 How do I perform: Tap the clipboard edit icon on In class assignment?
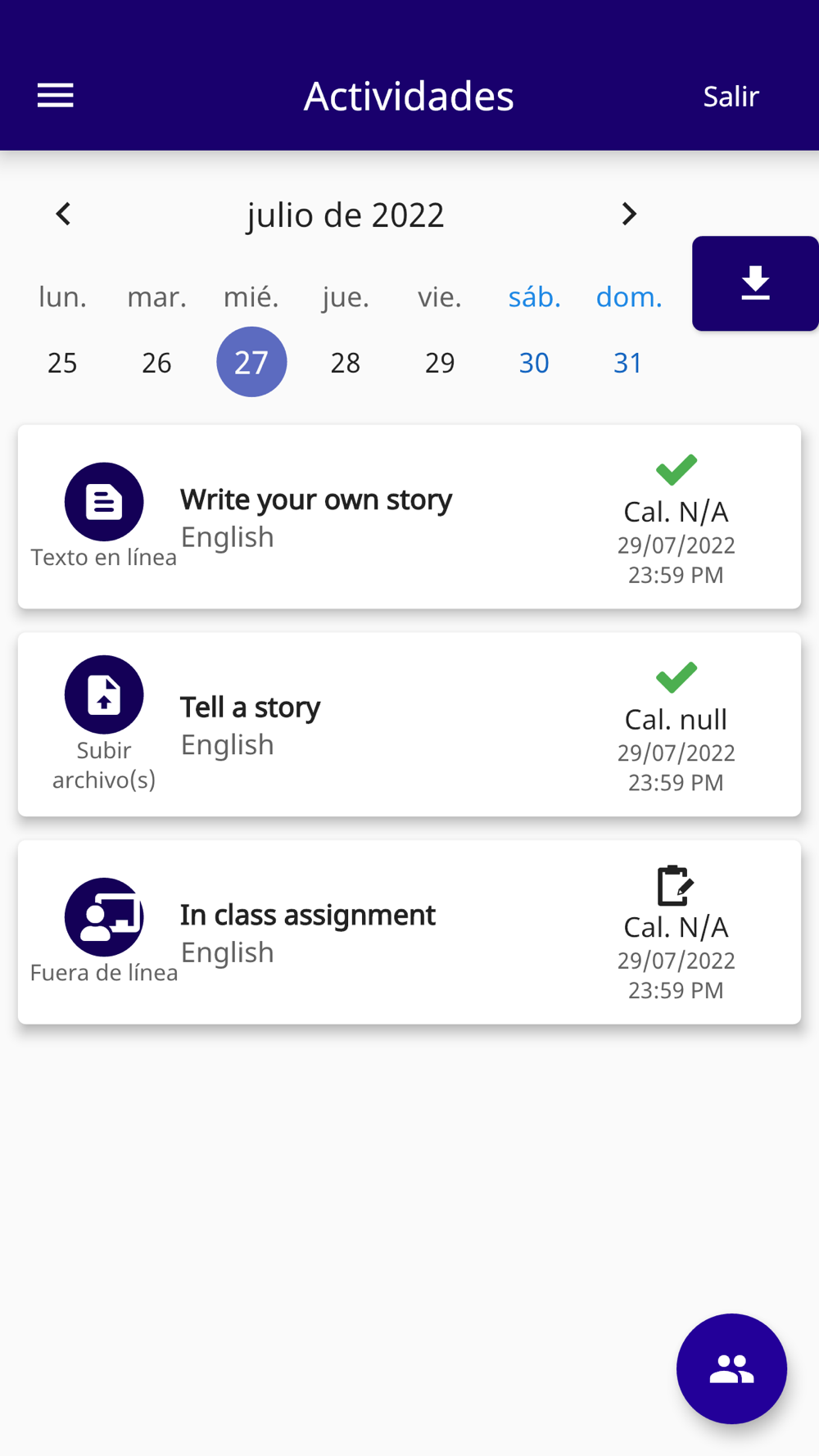pyautogui.click(x=676, y=885)
